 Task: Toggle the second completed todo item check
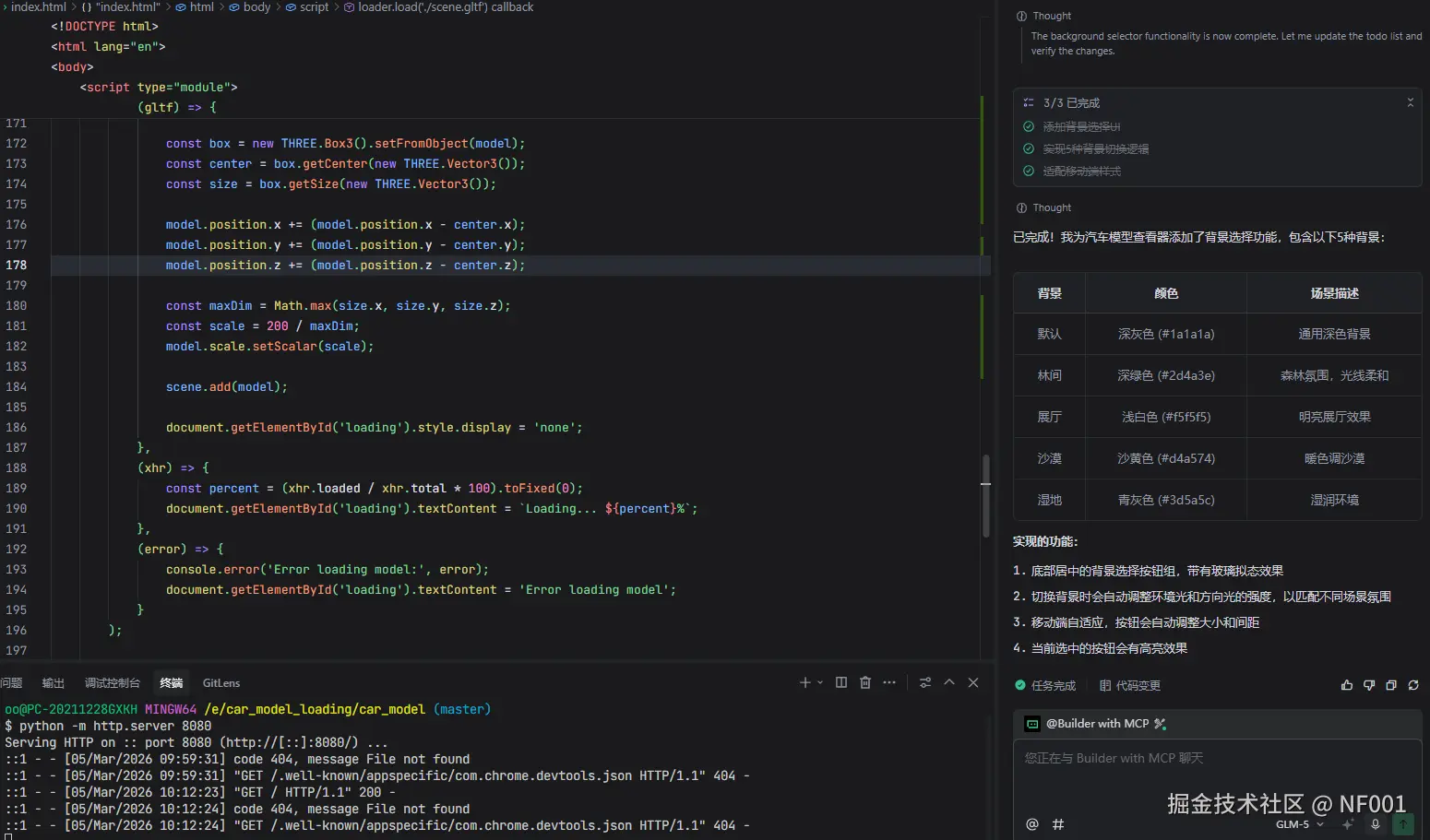click(1029, 148)
